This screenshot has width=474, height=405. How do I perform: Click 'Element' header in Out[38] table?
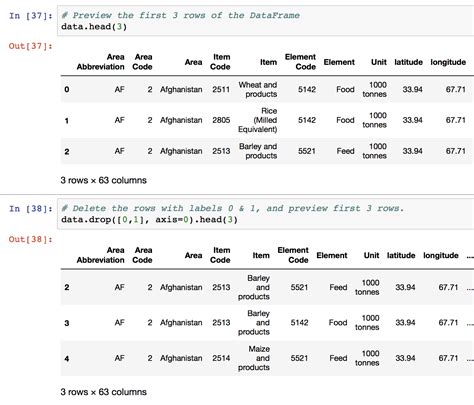pos(332,255)
